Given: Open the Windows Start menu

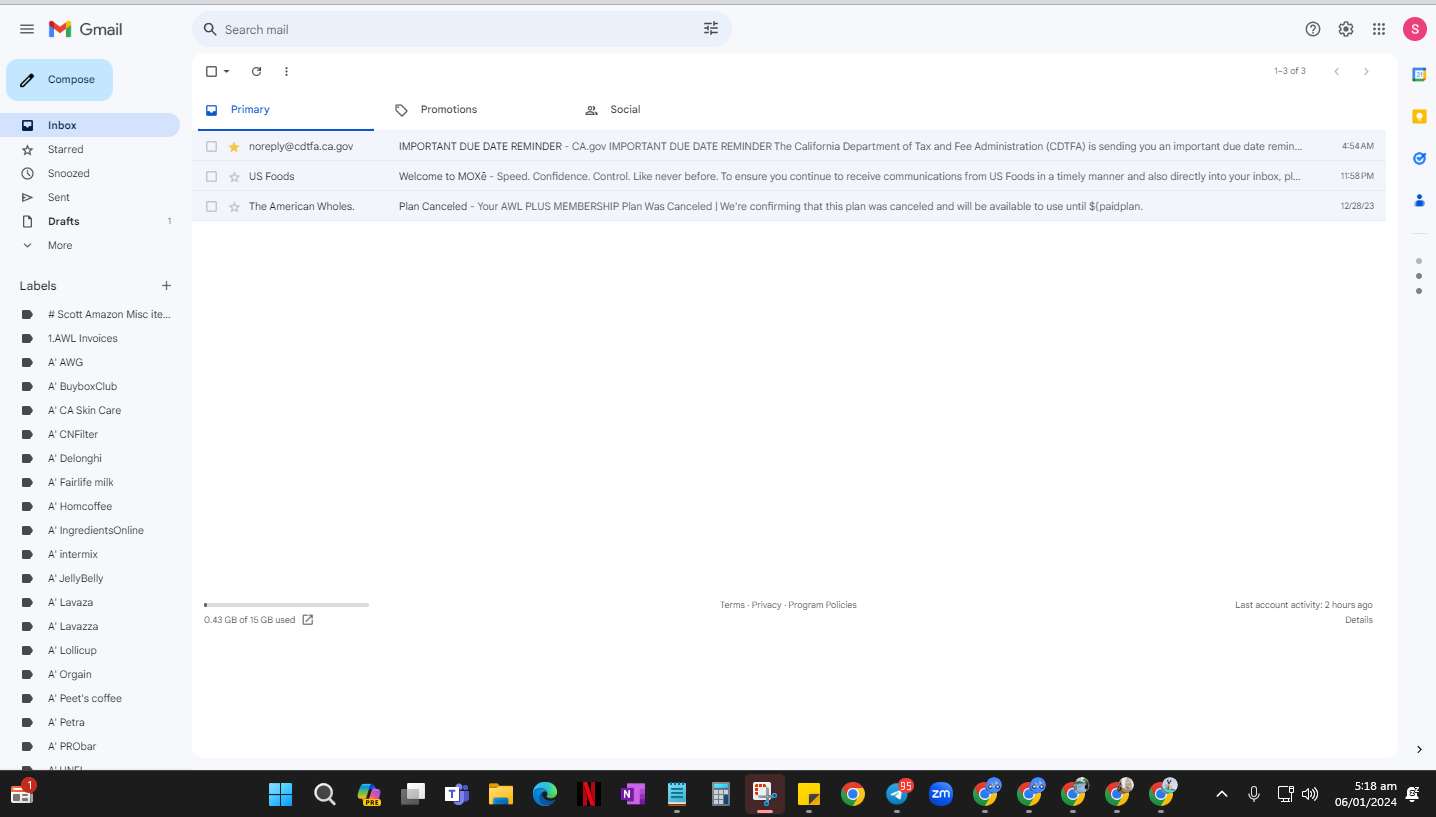Looking at the screenshot, I should pyautogui.click(x=280, y=794).
